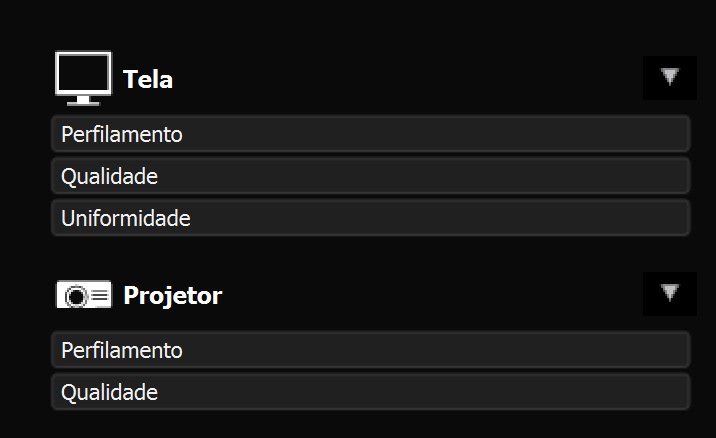
Task: Click the stand of the monitor icon
Action: click(83, 101)
